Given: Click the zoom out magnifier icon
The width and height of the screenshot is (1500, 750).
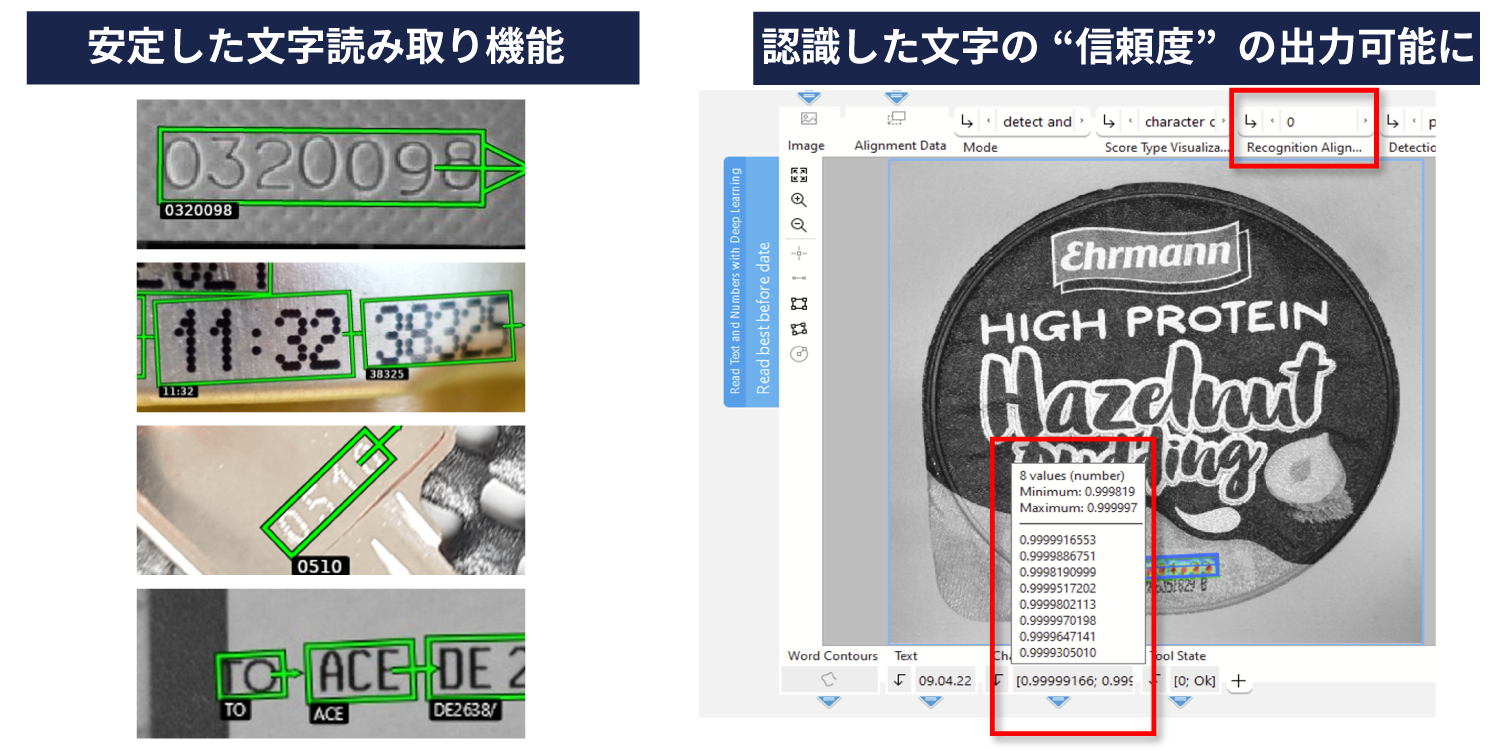Looking at the screenshot, I should (x=798, y=225).
